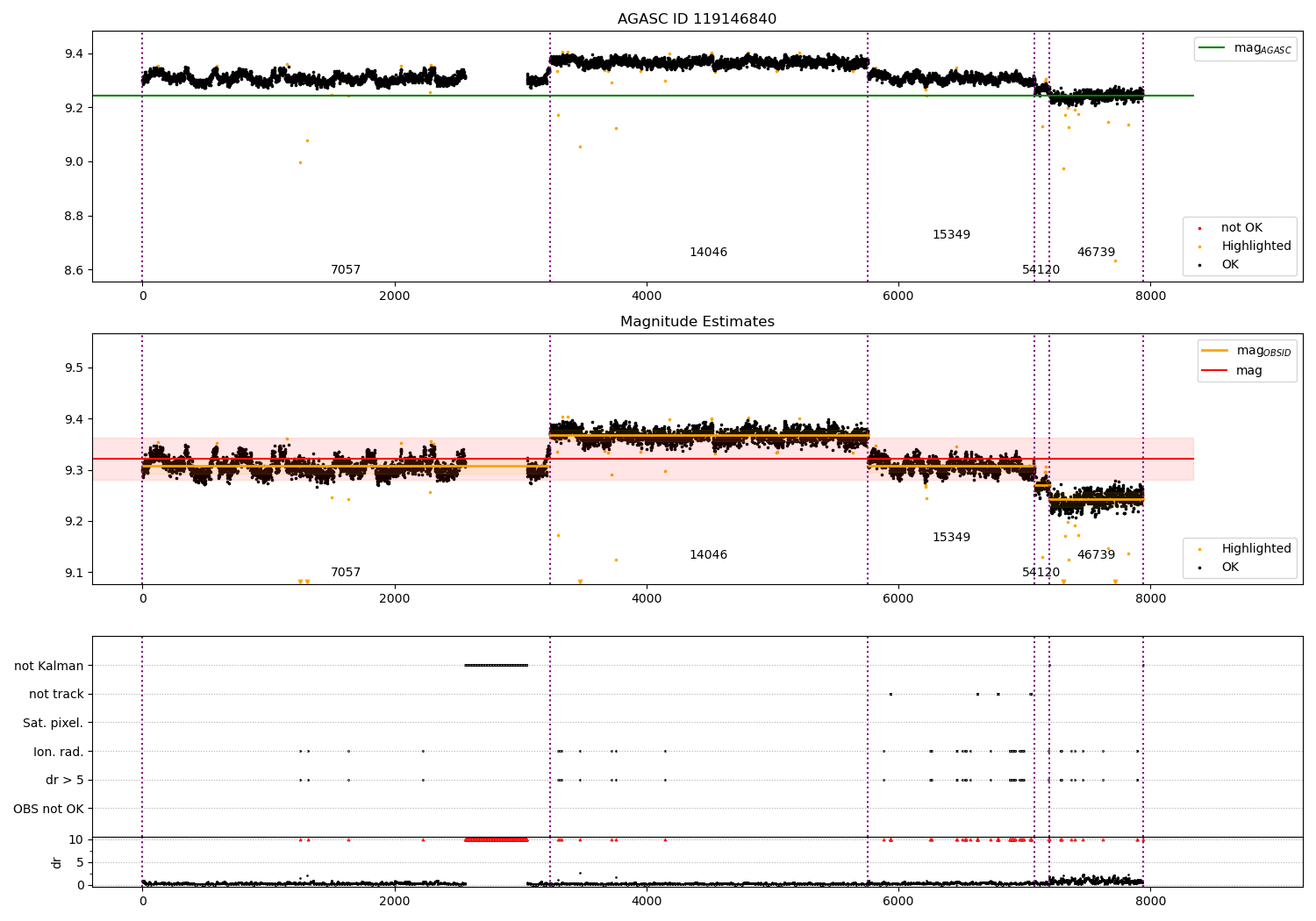
Task: Click the obsid label 14046 in top plot
Action: coord(708,253)
